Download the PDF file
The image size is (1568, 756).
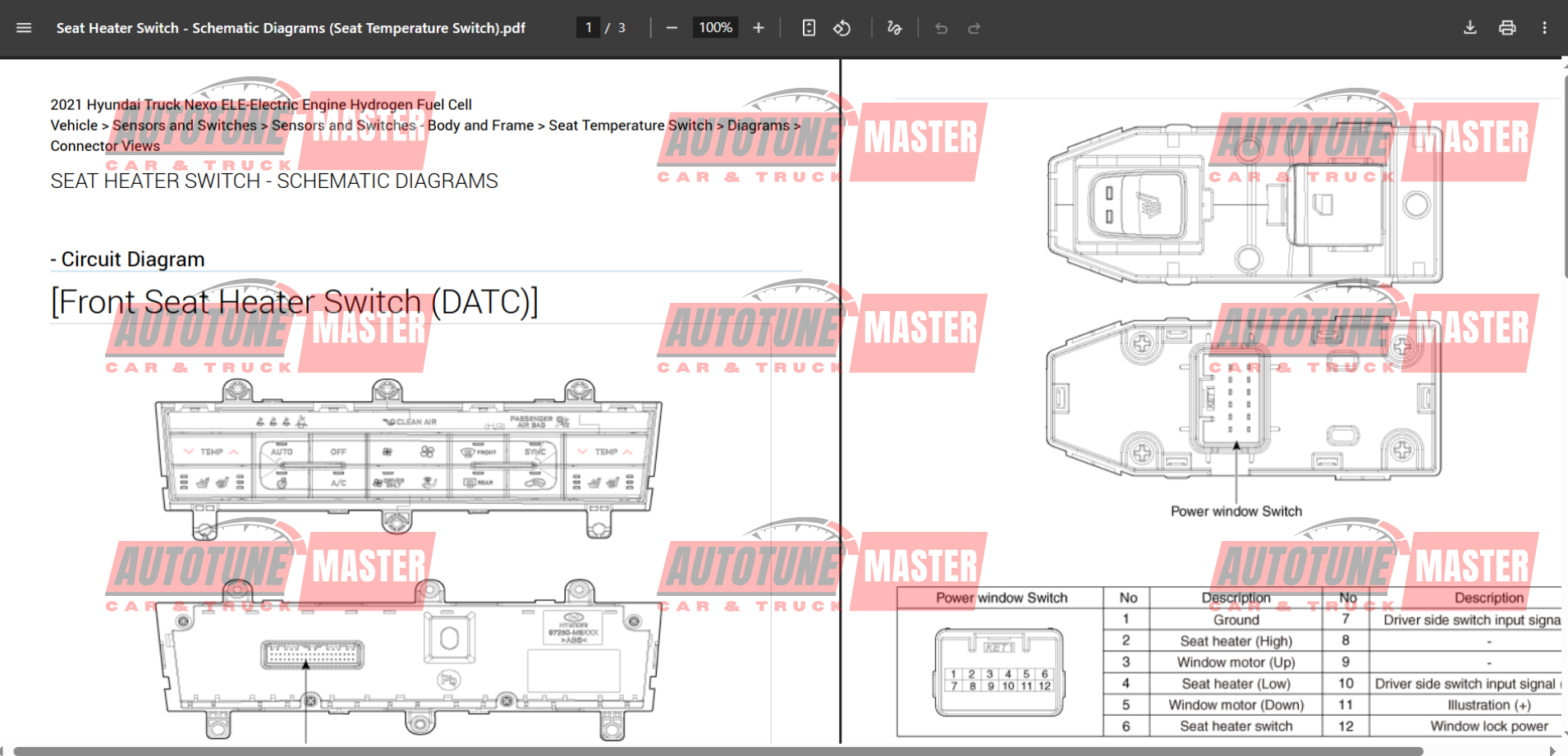point(1469,28)
